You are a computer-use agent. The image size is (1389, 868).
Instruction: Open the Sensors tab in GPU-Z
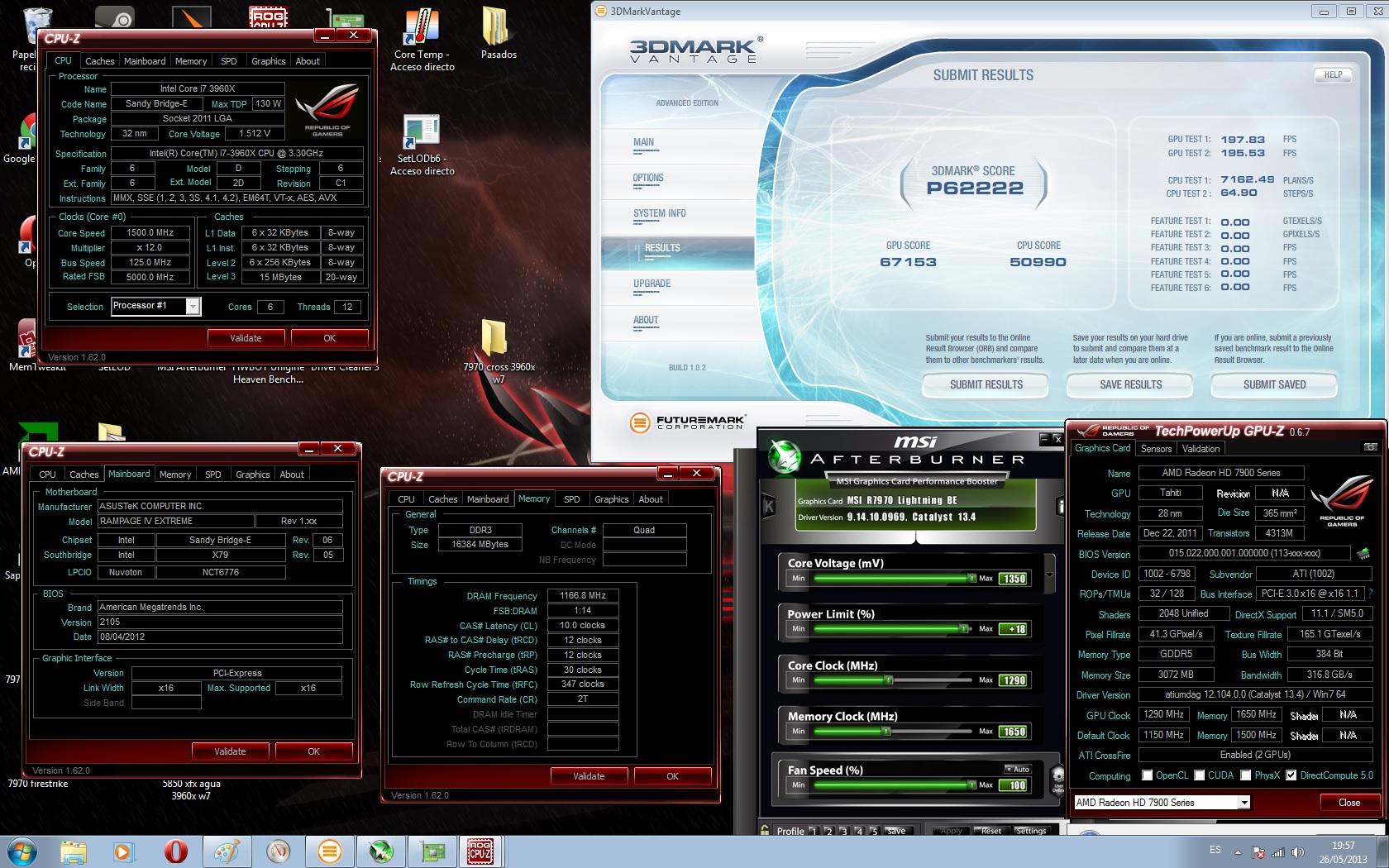point(1156,449)
